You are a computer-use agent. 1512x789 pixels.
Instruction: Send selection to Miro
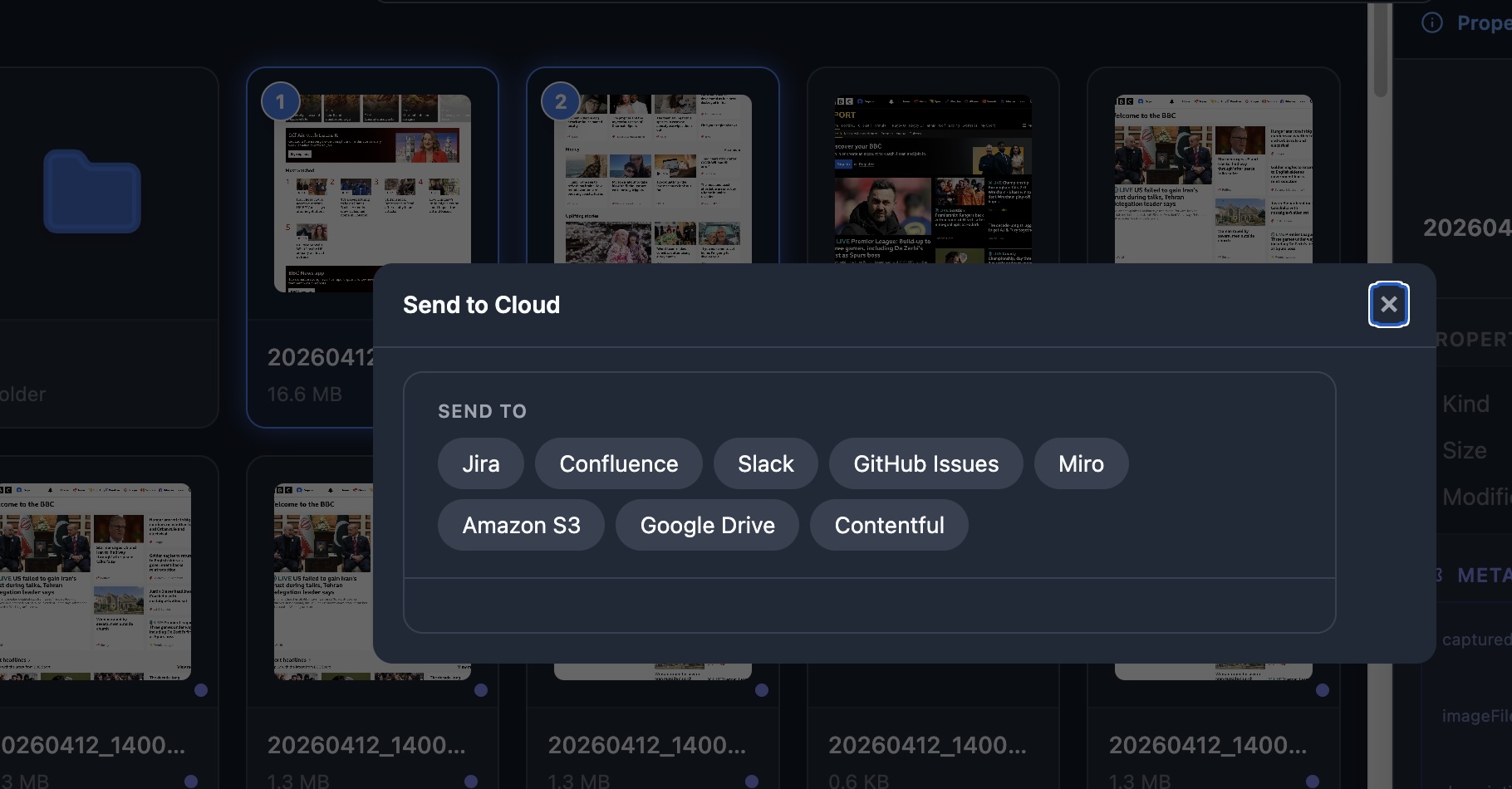(1081, 463)
